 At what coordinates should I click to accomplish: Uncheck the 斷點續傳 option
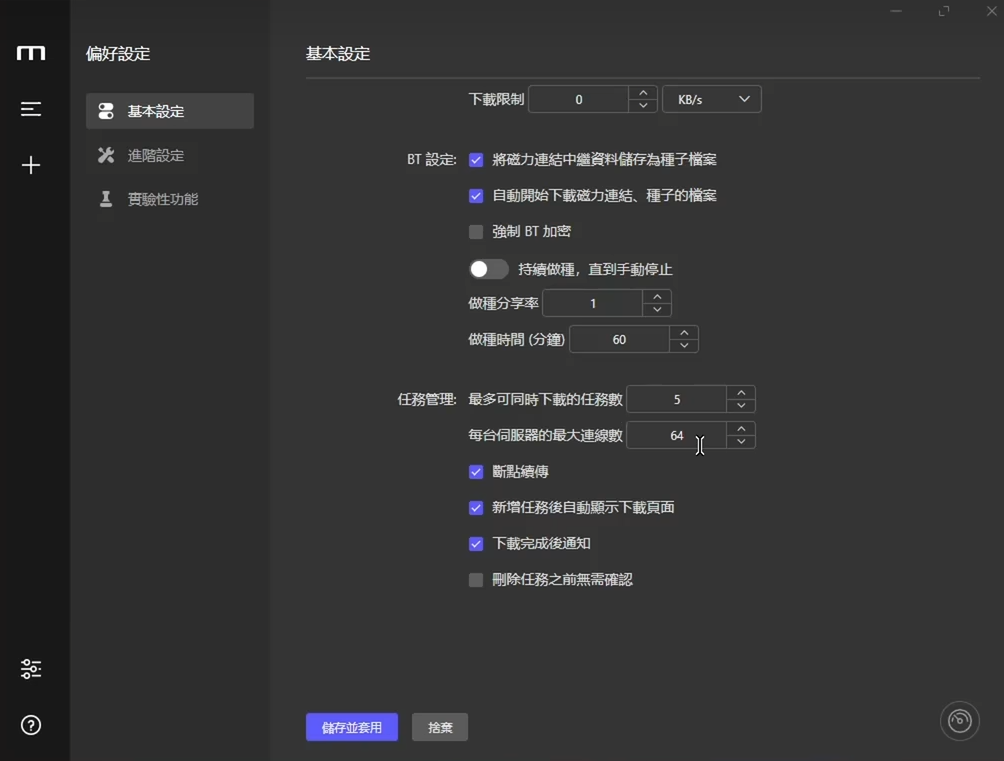(x=475, y=471)
